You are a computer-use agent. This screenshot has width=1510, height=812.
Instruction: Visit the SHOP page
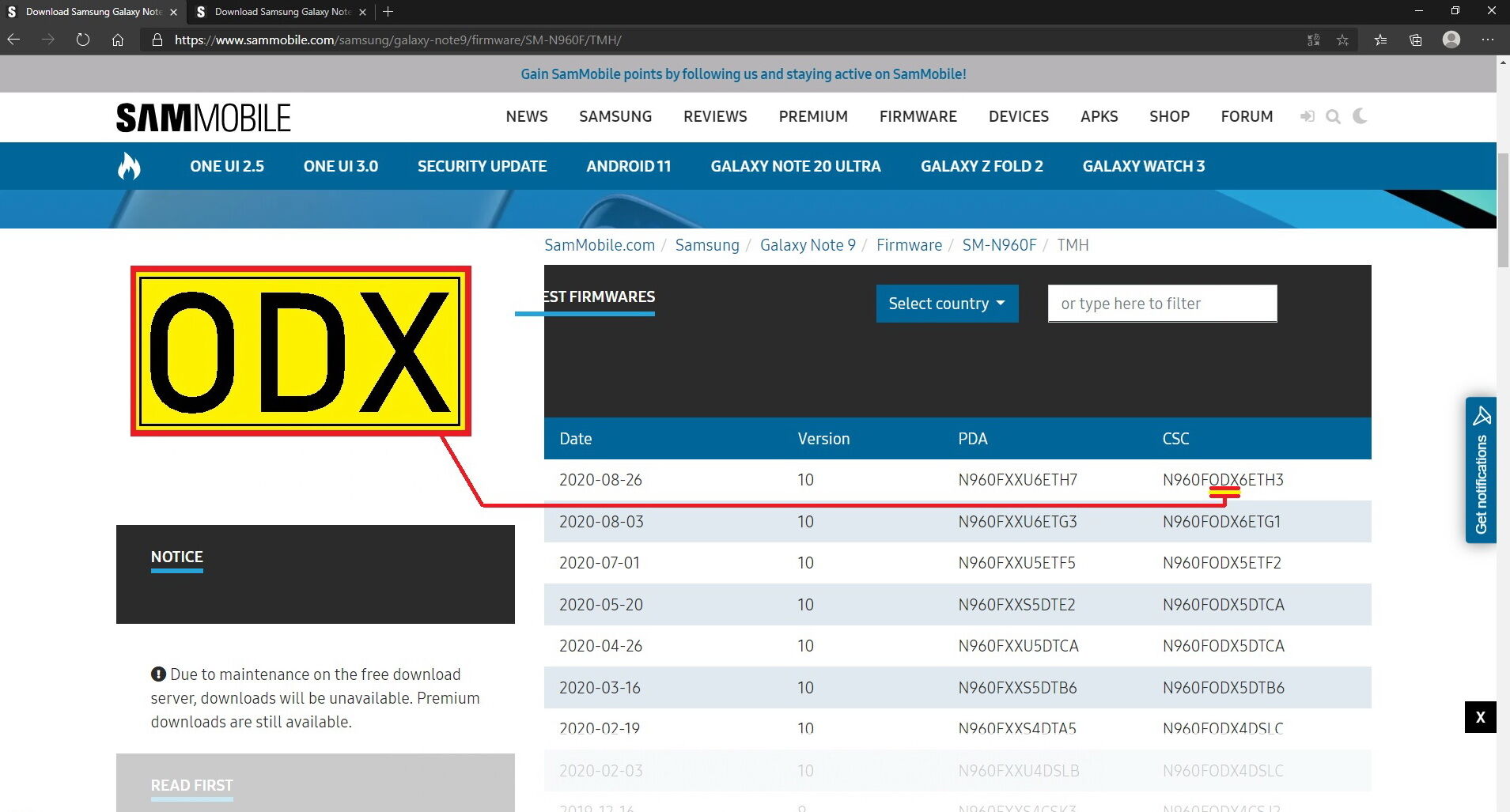click(1169, 116)
